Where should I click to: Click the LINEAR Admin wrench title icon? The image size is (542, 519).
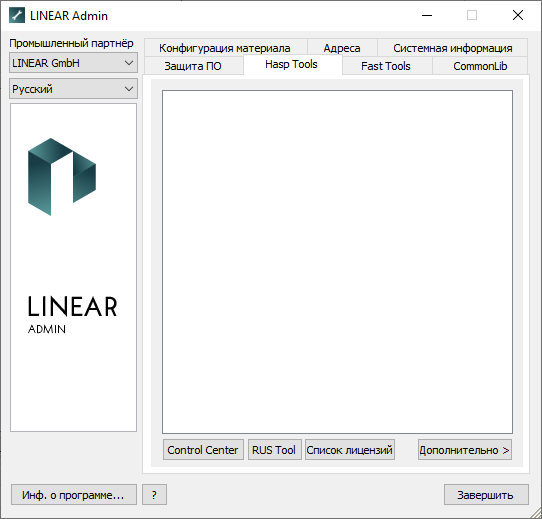click(x=17, y=15)
